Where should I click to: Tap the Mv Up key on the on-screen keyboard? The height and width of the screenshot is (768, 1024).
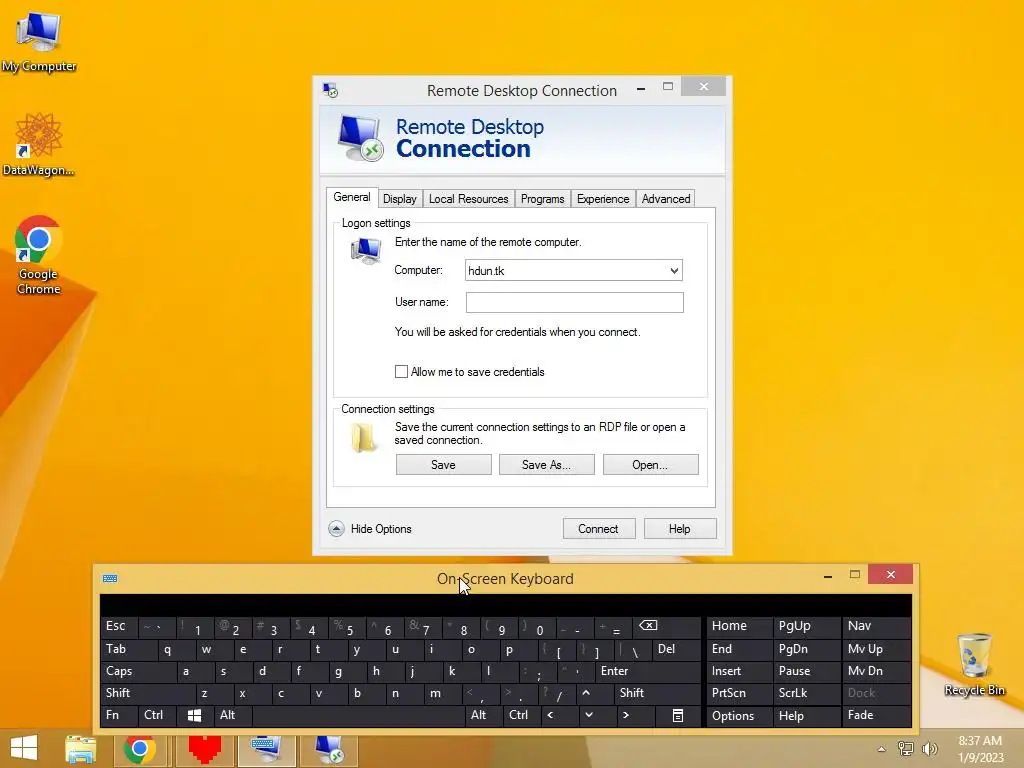coord(876,649)
